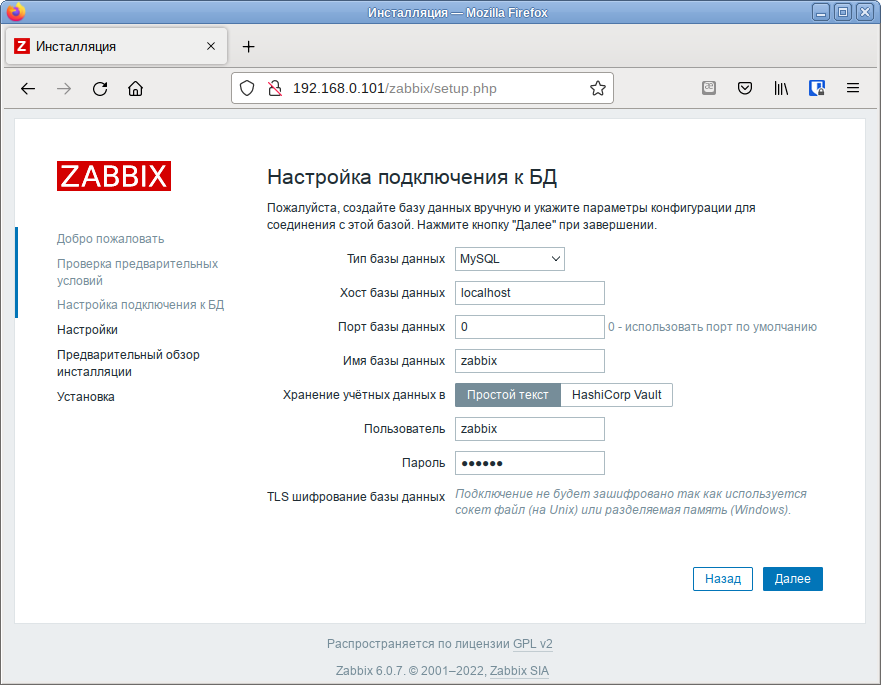
Task: Focus the Пароль field
Action: [530, 463]
